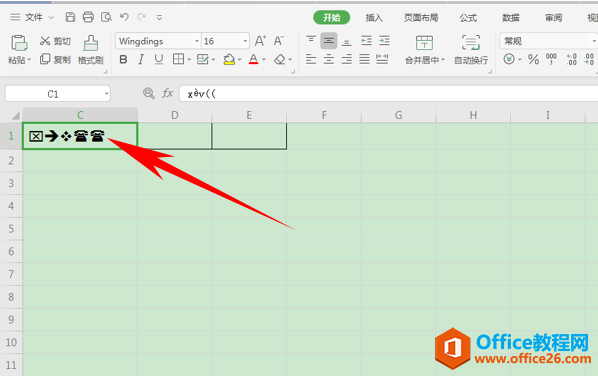The image size is (598, 376).
Task: Click 自动换行 wrap text button
Action: [471, 50]
